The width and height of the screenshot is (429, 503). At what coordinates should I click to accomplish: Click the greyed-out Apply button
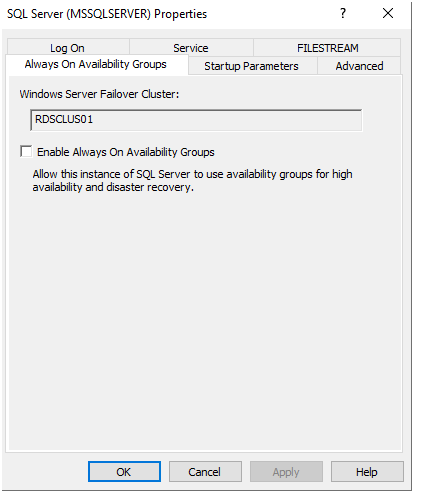(286, 472)
